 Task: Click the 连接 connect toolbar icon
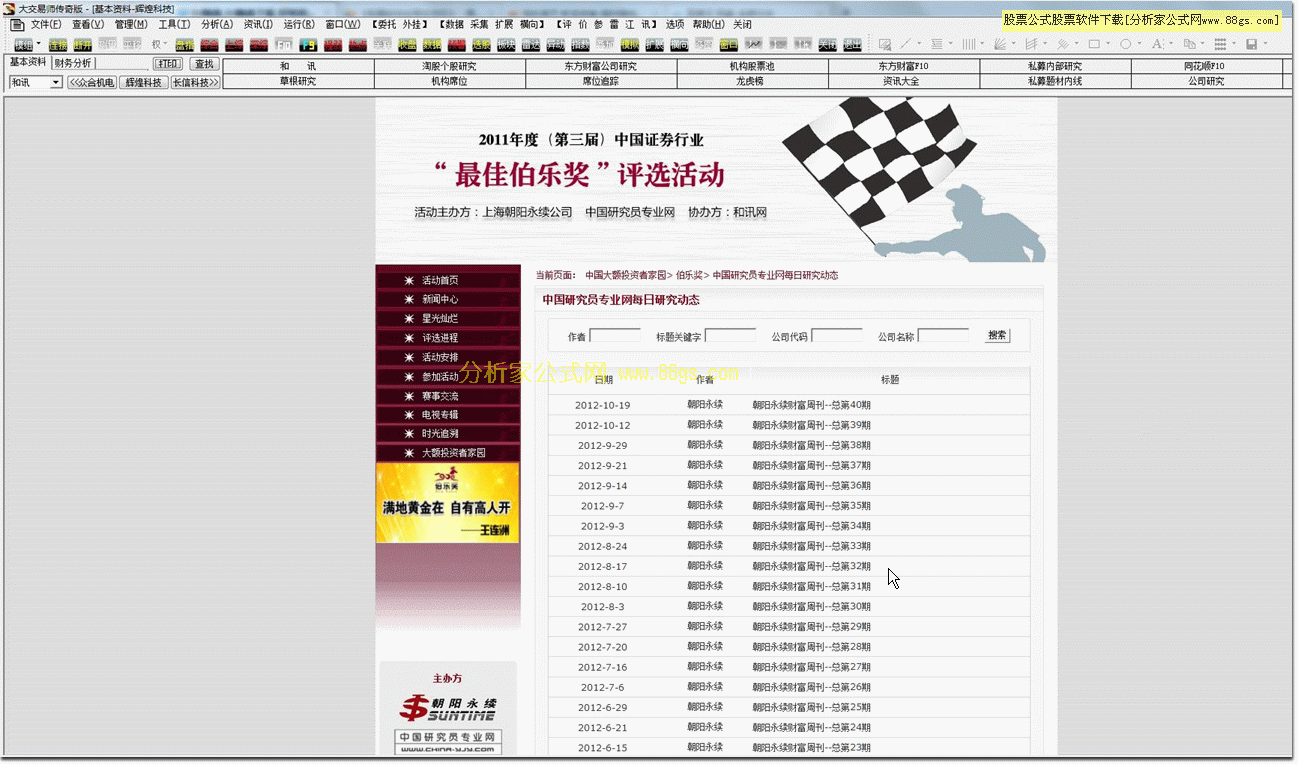[x=58, y=44]
